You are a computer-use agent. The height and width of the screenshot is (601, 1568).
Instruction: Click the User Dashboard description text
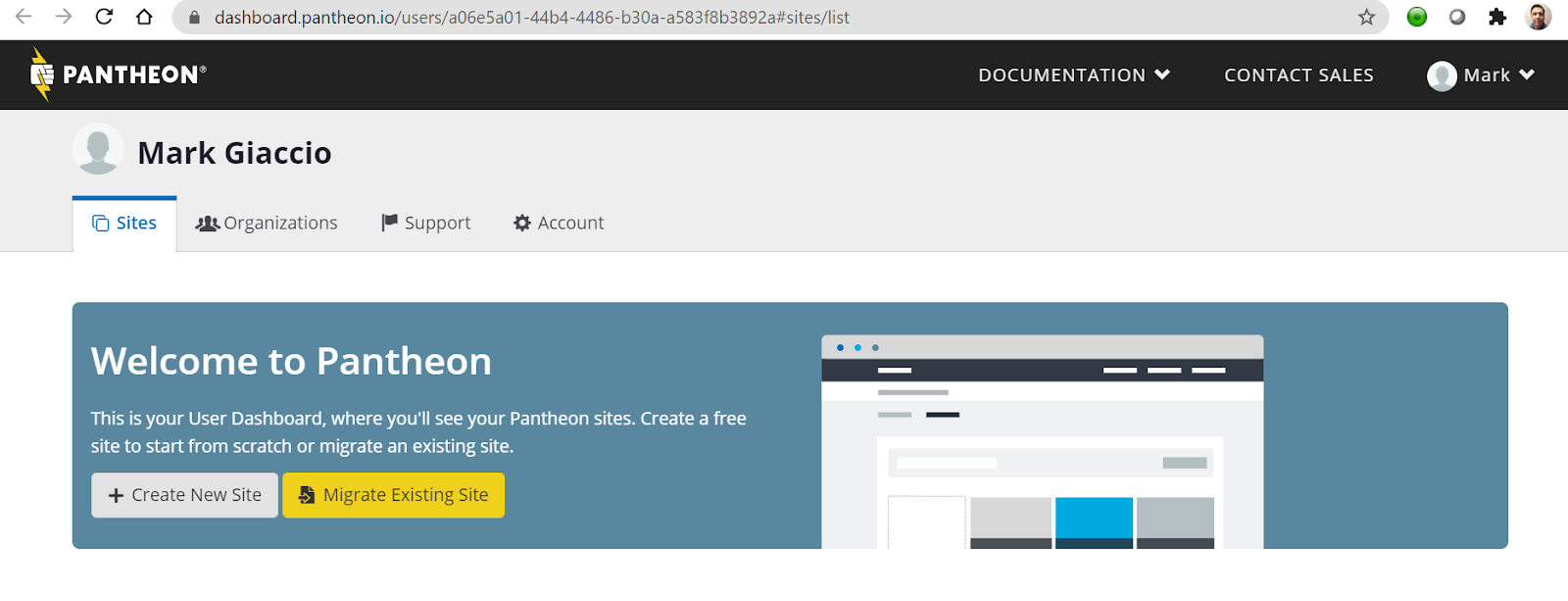[x=418, y=432]
